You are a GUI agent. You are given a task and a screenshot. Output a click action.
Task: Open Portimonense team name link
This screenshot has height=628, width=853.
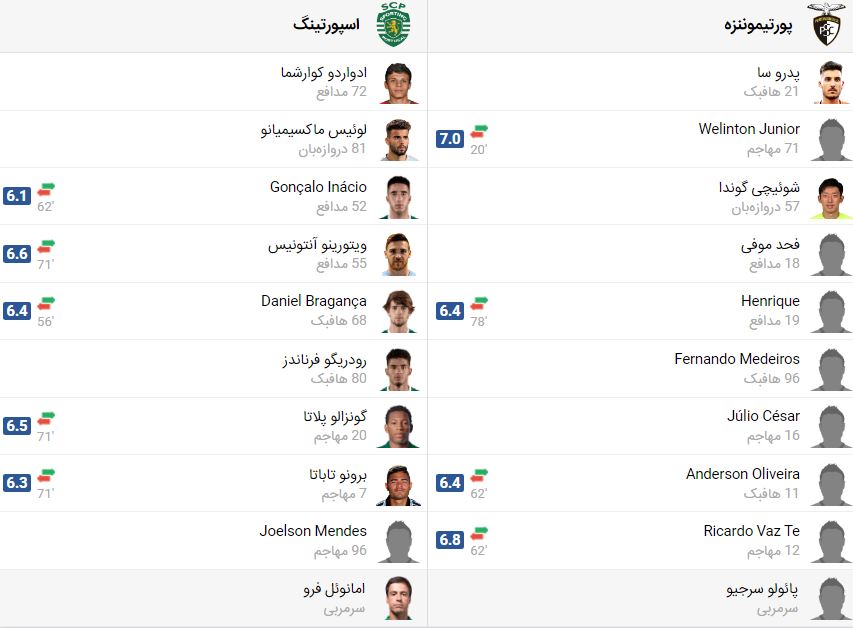pos(757,25)
